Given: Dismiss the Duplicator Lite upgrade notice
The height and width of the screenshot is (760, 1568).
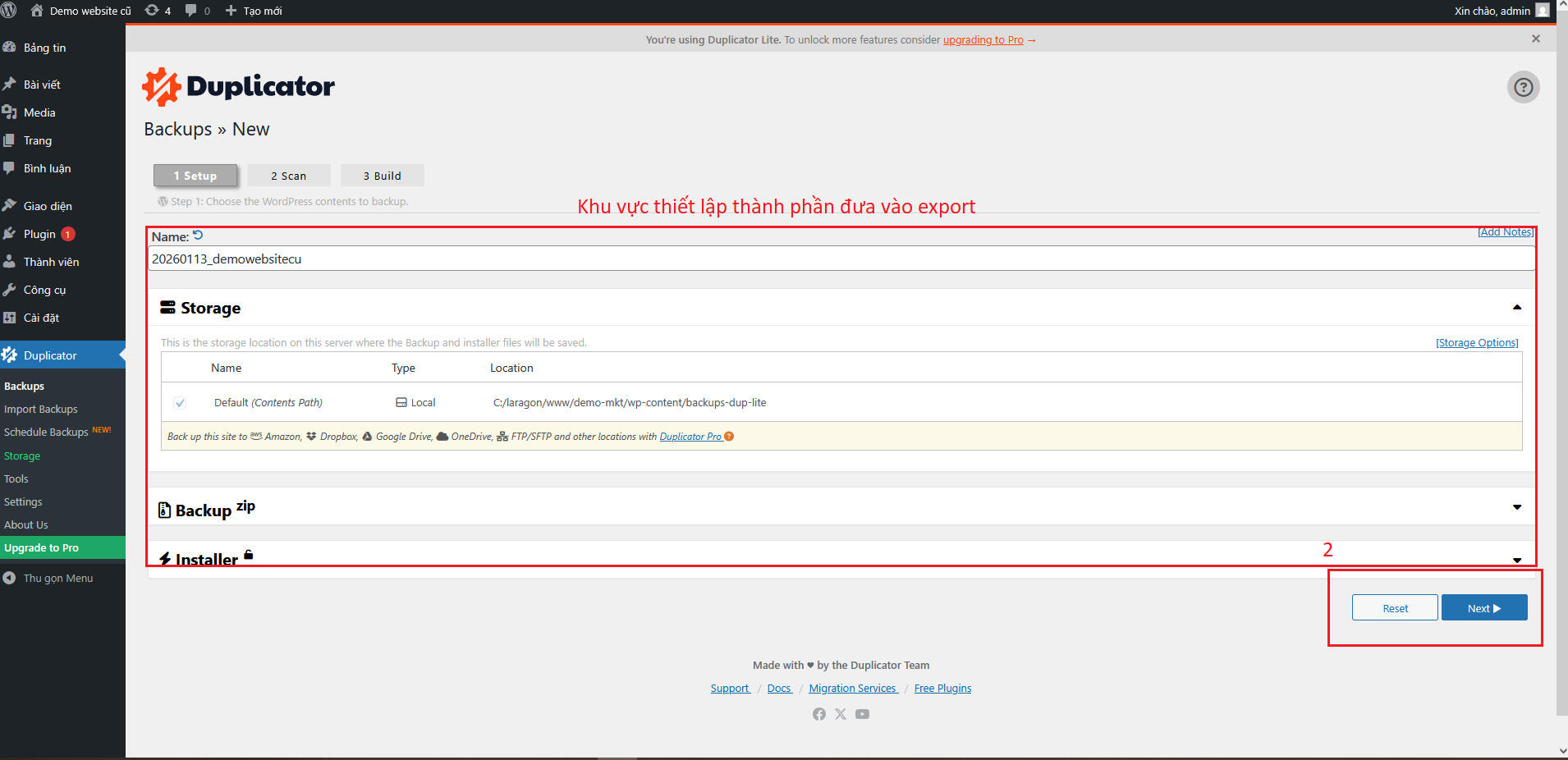Looking at the screenshot, I should pyautogui.click(x=1535, y=39).
